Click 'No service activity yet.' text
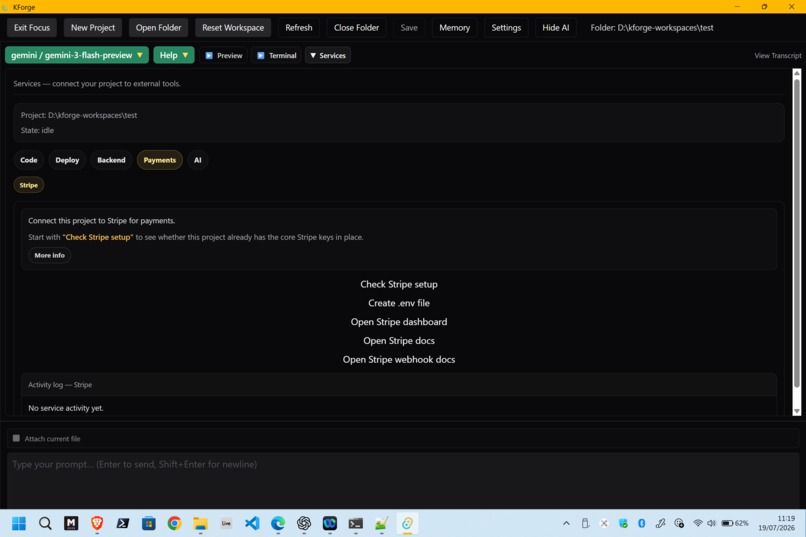Image resolution: width=806 pixels, height=537 pixels. (66, 408)
